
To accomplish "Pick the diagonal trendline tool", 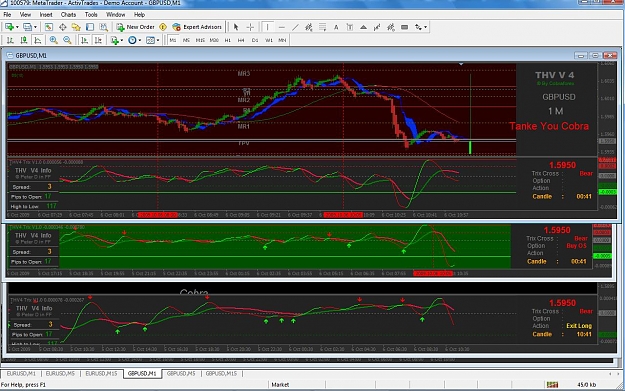I will (x=295, y=27).
